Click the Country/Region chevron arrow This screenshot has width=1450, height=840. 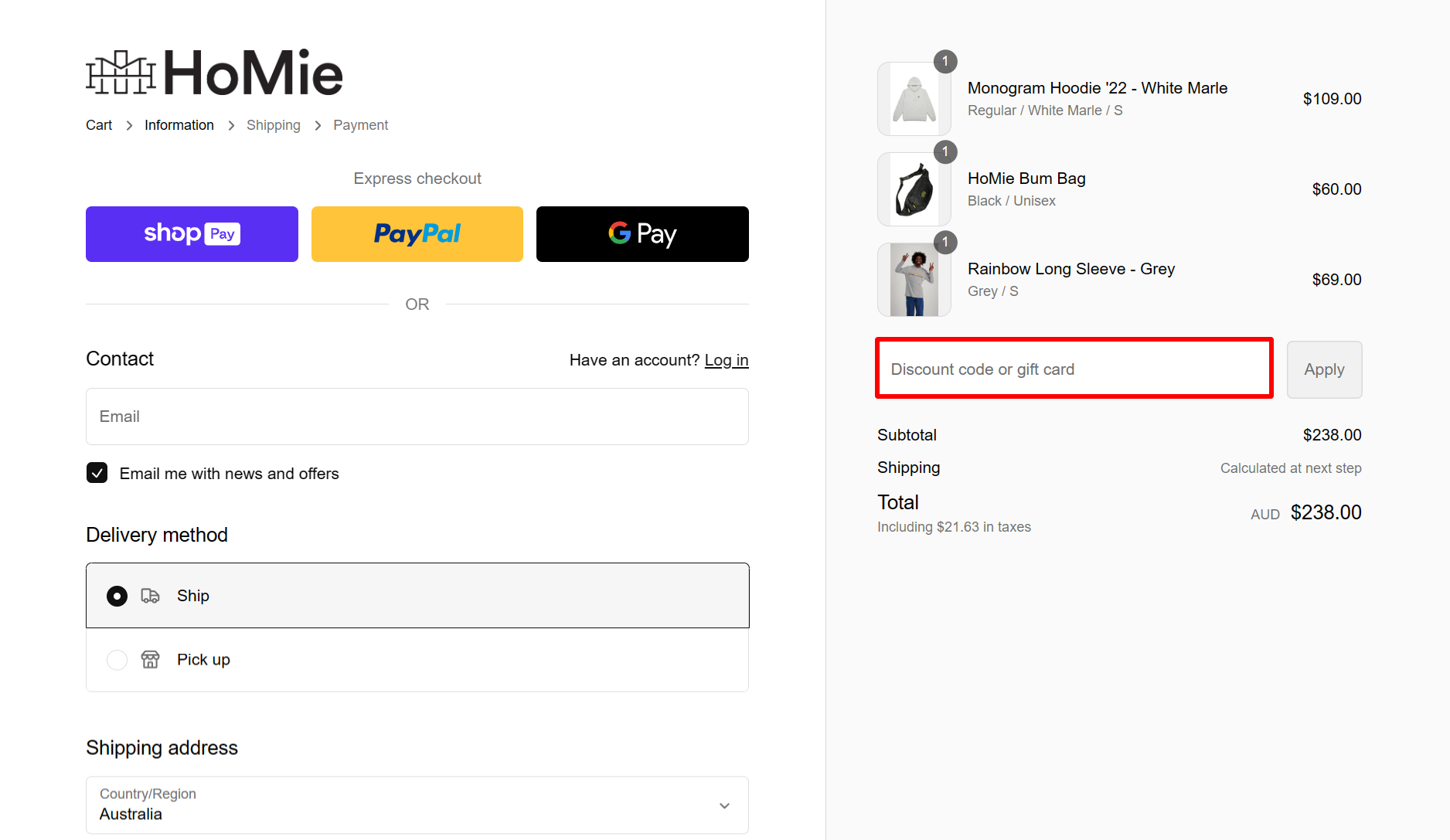tap(724, 804)
